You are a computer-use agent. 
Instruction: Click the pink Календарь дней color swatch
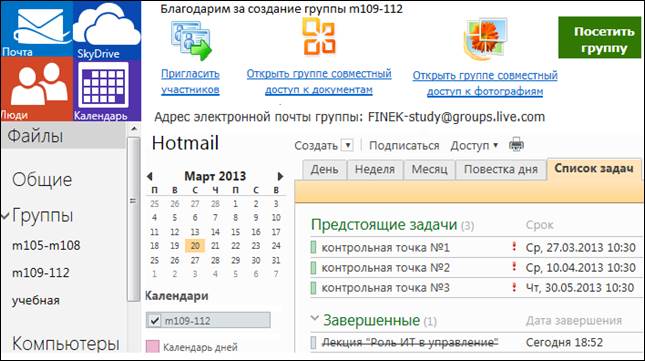pos(153,347)
